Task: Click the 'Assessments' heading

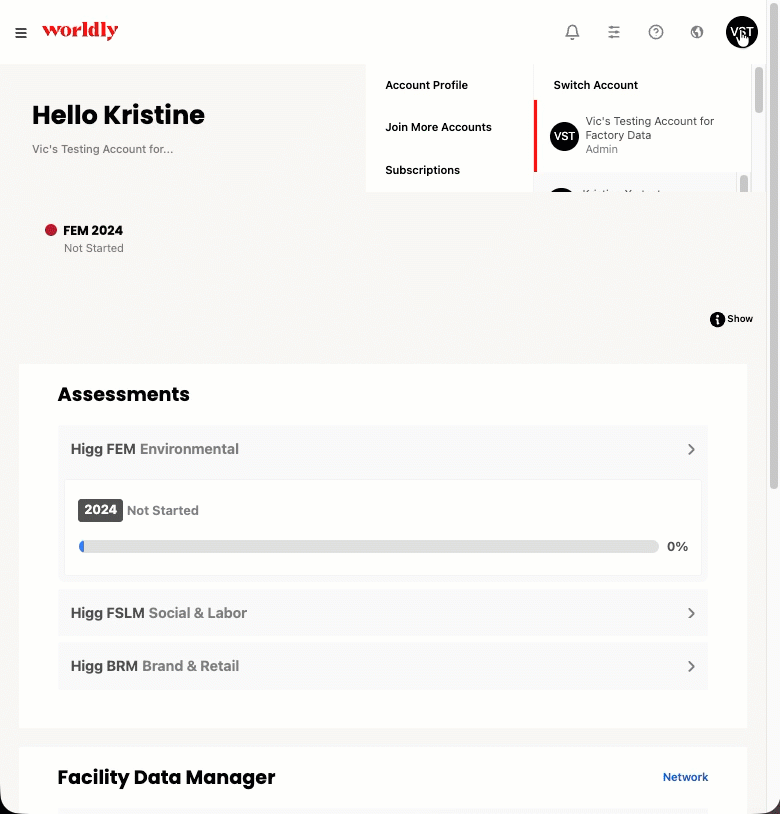Action: pos(124,395)
